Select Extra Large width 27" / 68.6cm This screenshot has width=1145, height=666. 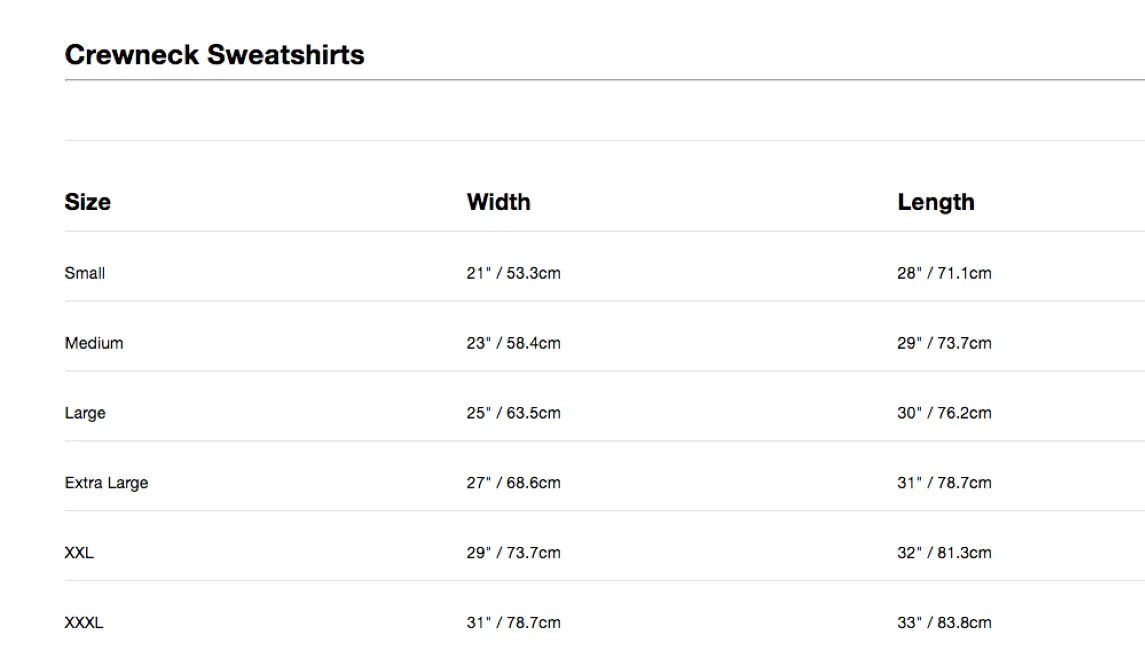tap(514, 483)
